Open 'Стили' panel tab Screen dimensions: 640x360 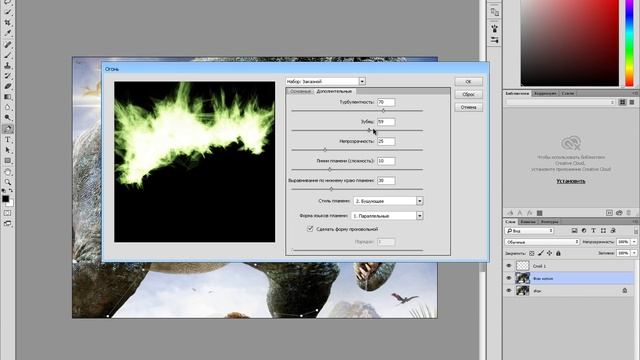tap(568, 93)
